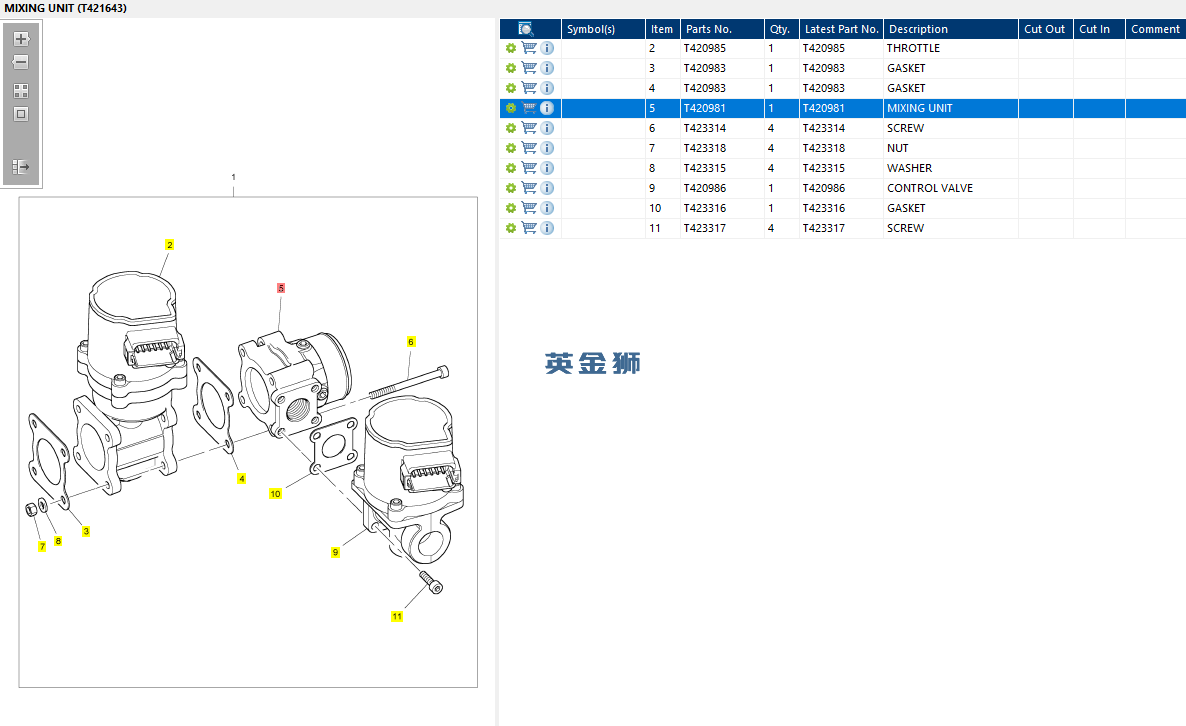Sort by the Qty. column header
This screenshot has height=726, width=1186.
[x=782, y=29]
